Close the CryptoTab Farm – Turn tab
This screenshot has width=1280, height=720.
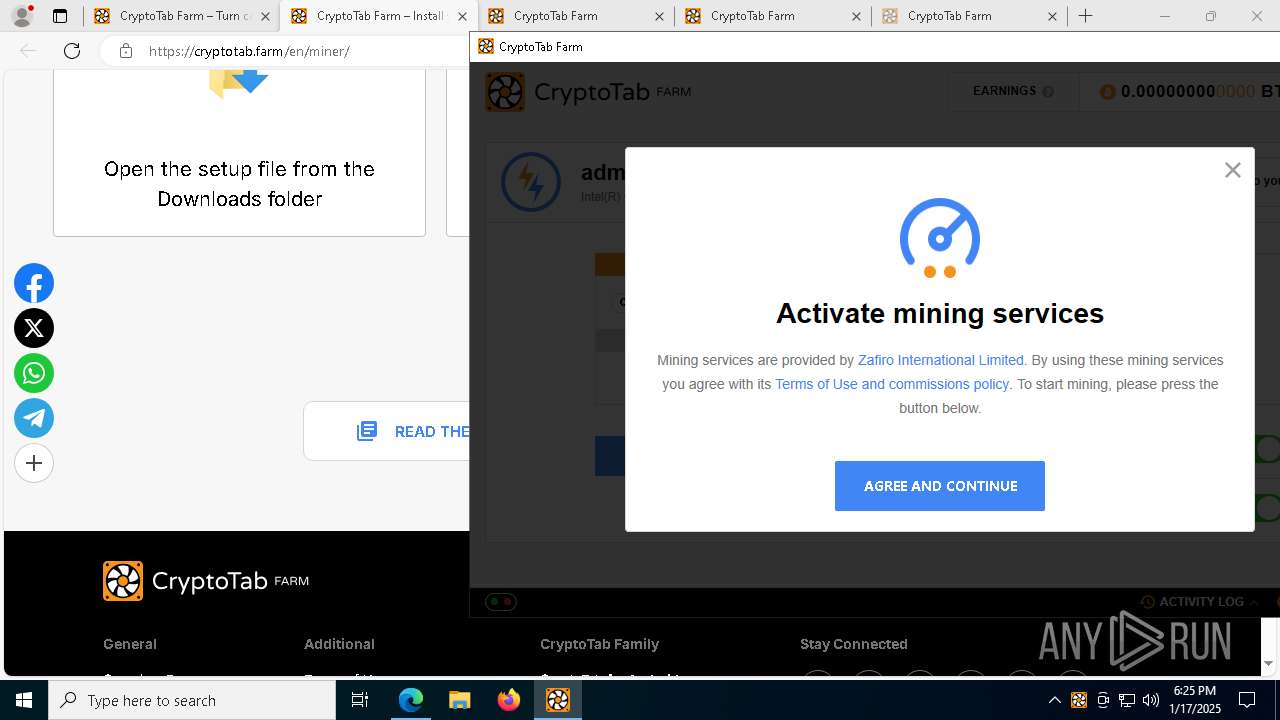(x=265, y=16)
